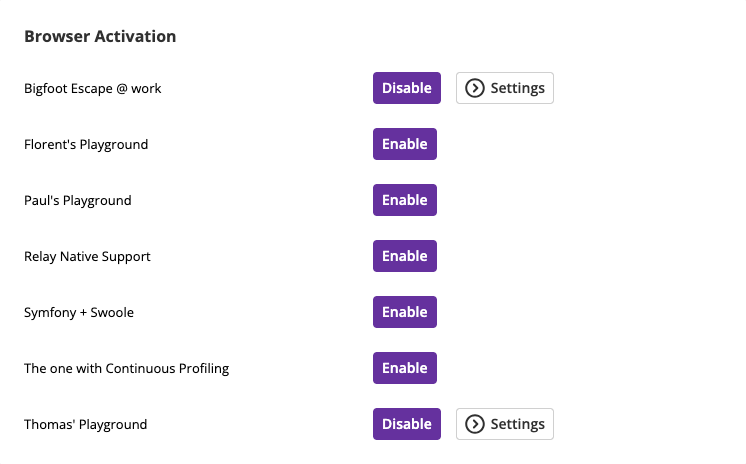Select the Thomas' Playground label

(x=86, y=425)
